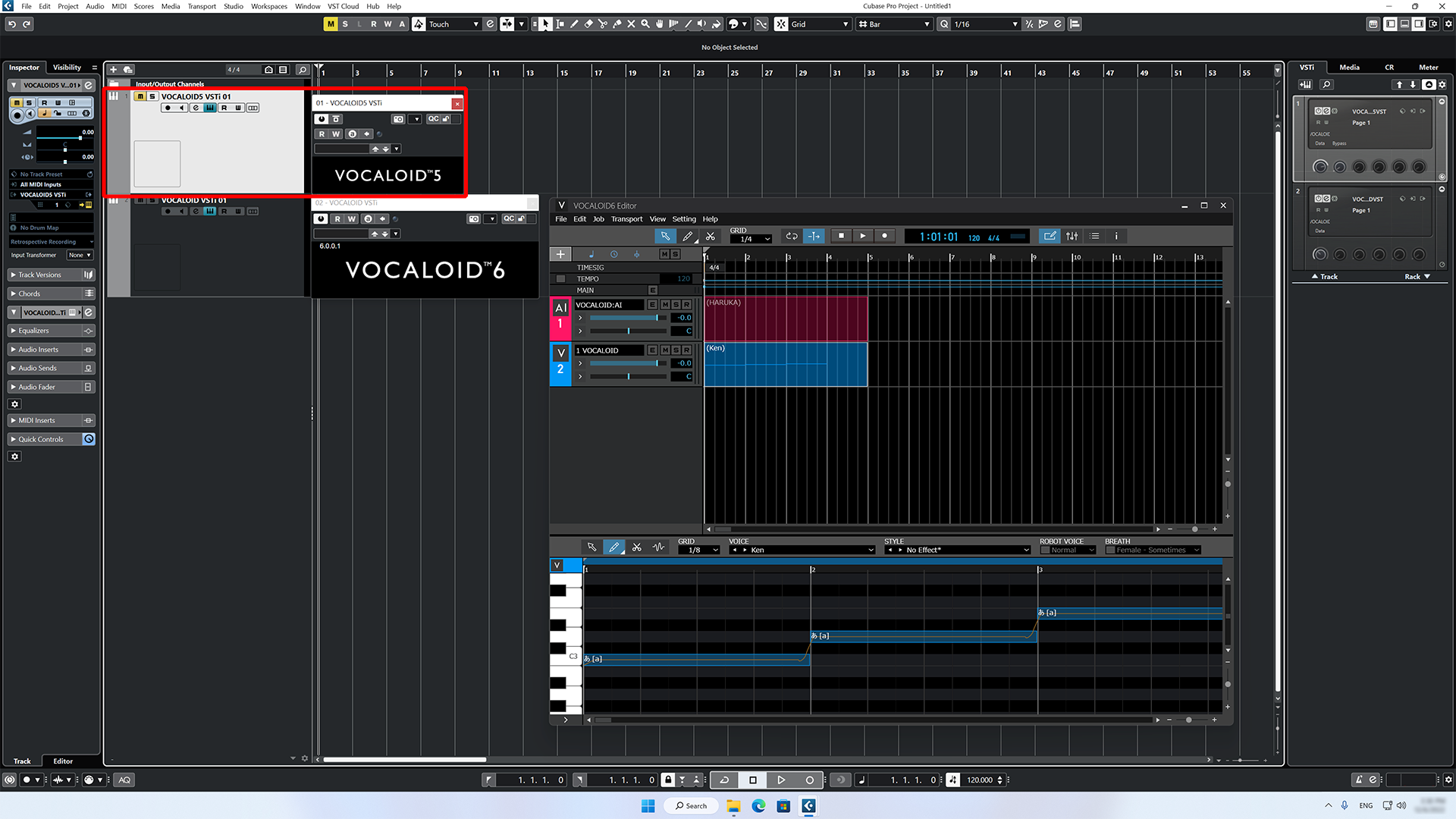Pick the Zoom tool in the Cubase toolbar

point(645,24)
